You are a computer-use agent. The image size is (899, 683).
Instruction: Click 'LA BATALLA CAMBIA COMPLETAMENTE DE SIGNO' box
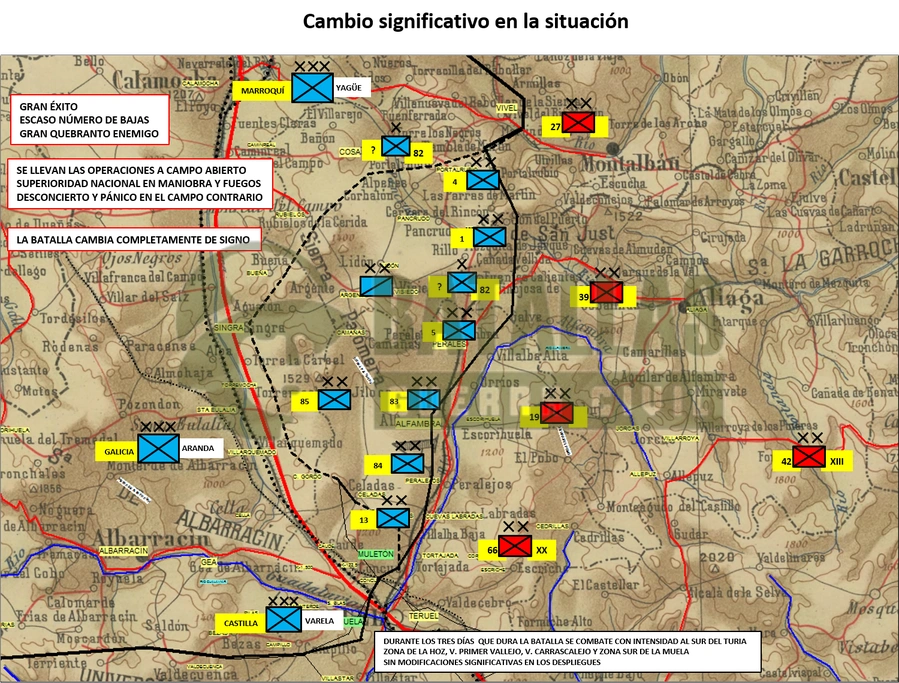pos(134,240)
